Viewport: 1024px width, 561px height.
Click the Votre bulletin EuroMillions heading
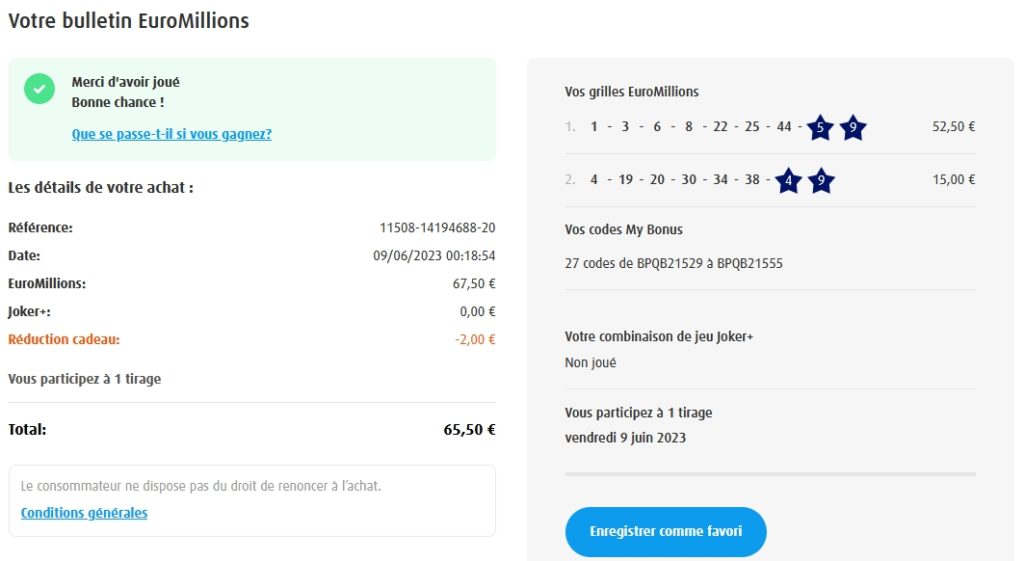click(129, 21)
